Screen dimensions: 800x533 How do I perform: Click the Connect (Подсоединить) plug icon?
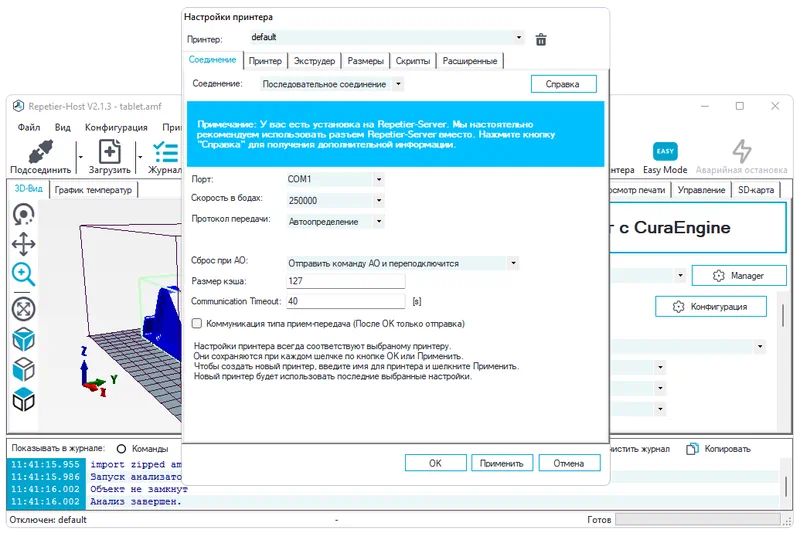click(x=41, y=152)
